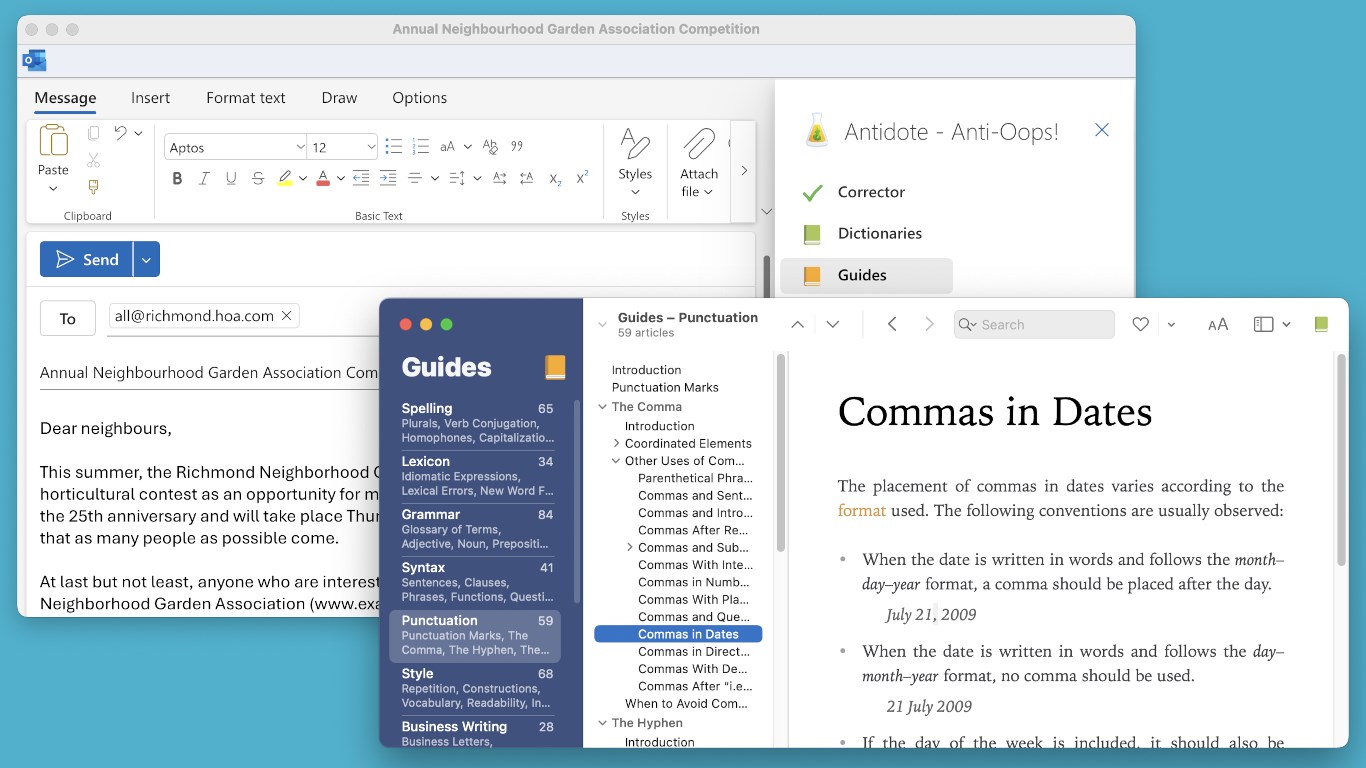This screenshot has height=768, width=1366.
Task: Click the line spacing icon
Action: tap(457, 178)
